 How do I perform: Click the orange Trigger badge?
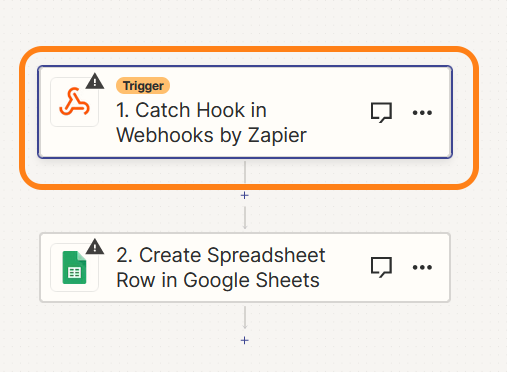tap(143, 86)
